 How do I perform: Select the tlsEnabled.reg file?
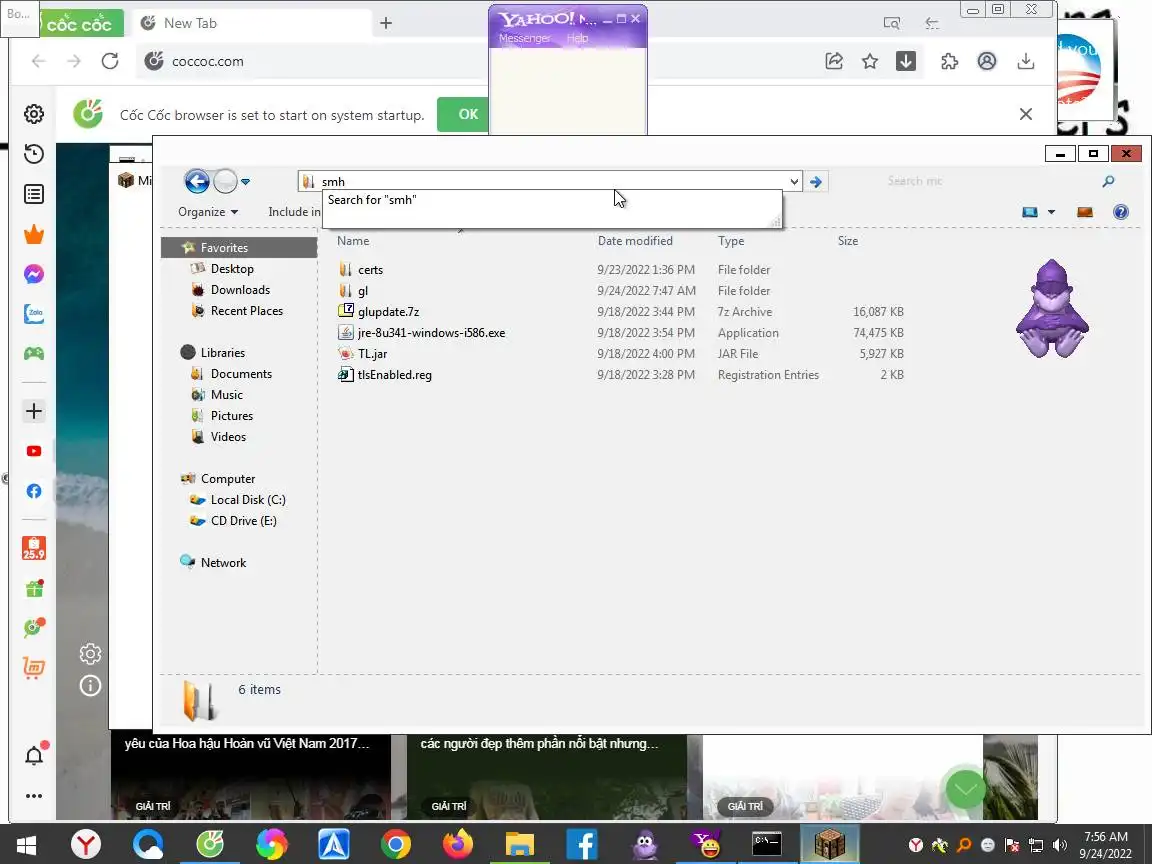pyautogui.click(x=395, y=375)
